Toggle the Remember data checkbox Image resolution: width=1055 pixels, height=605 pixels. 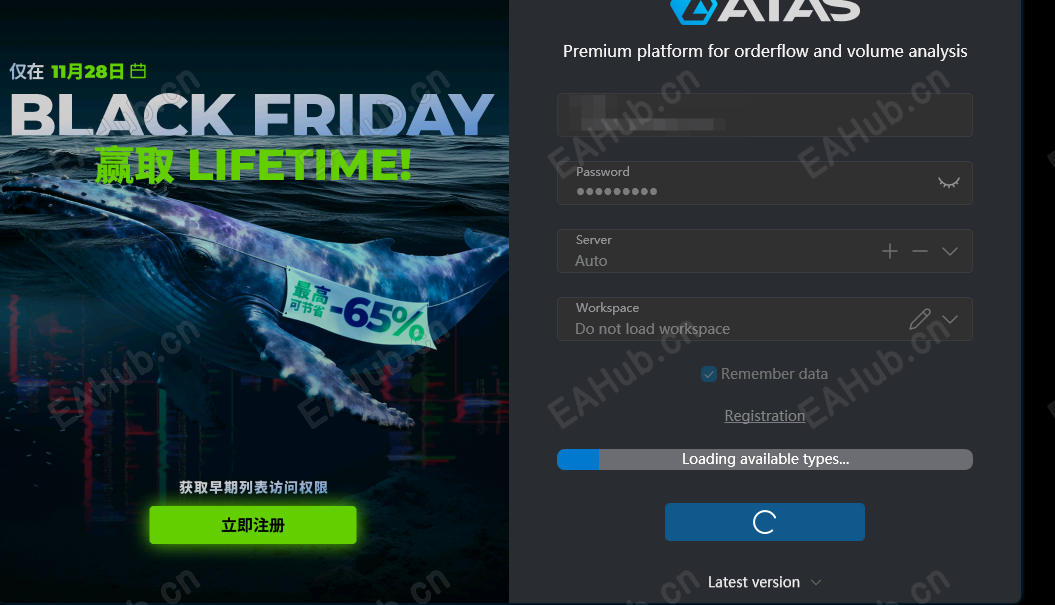tap(708, 374)
